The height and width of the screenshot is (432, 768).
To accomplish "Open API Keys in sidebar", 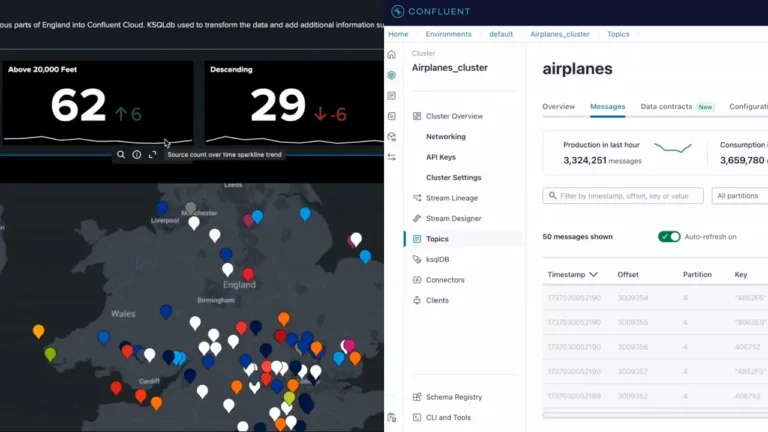I will pos(441,157).
